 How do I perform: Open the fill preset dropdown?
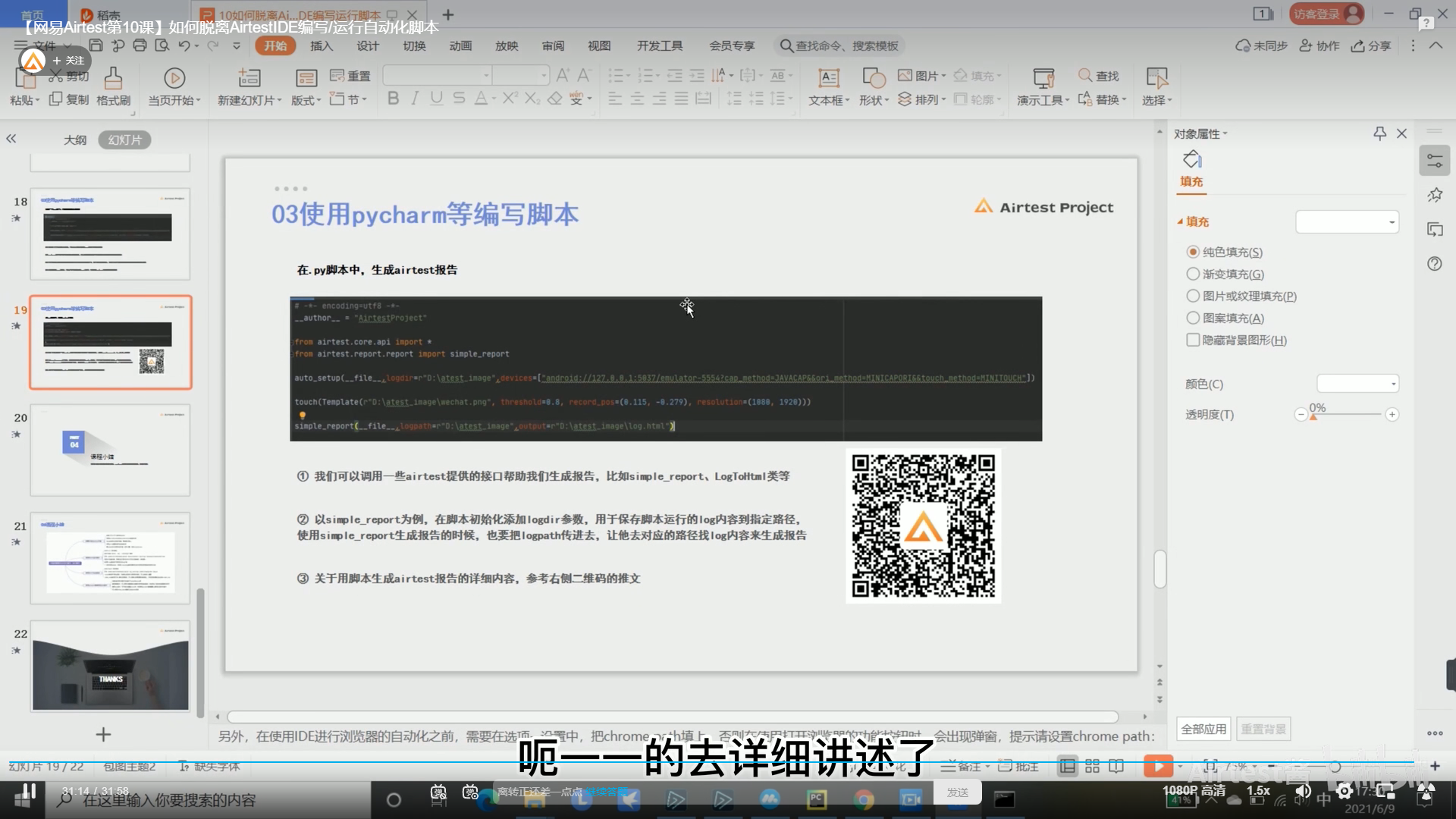click(x=1347, y=221)
